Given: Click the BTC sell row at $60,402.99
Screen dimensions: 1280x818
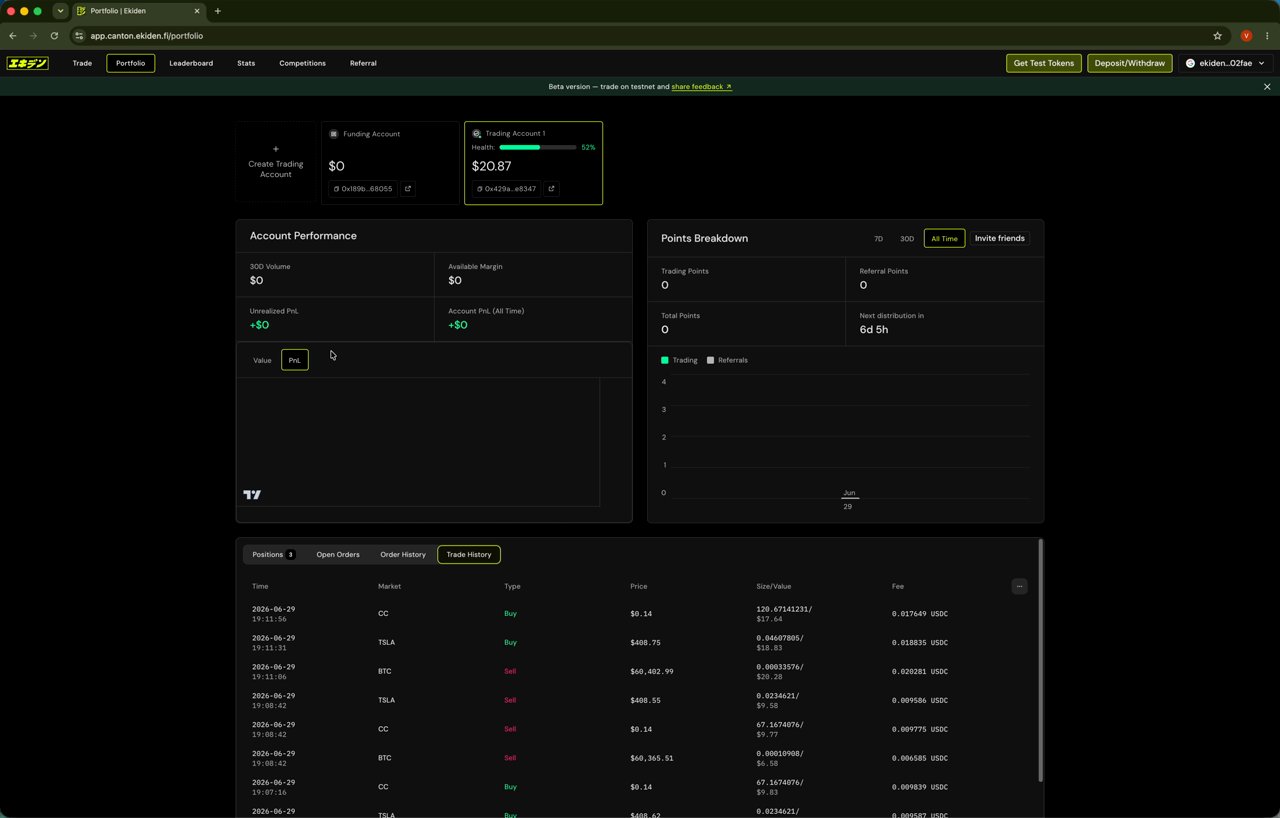Looking at the screenshot, I should coord(640,672).
